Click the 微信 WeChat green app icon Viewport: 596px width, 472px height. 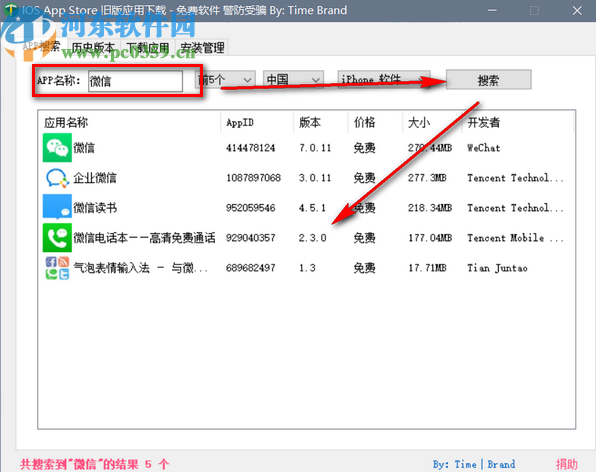[57, 147]
